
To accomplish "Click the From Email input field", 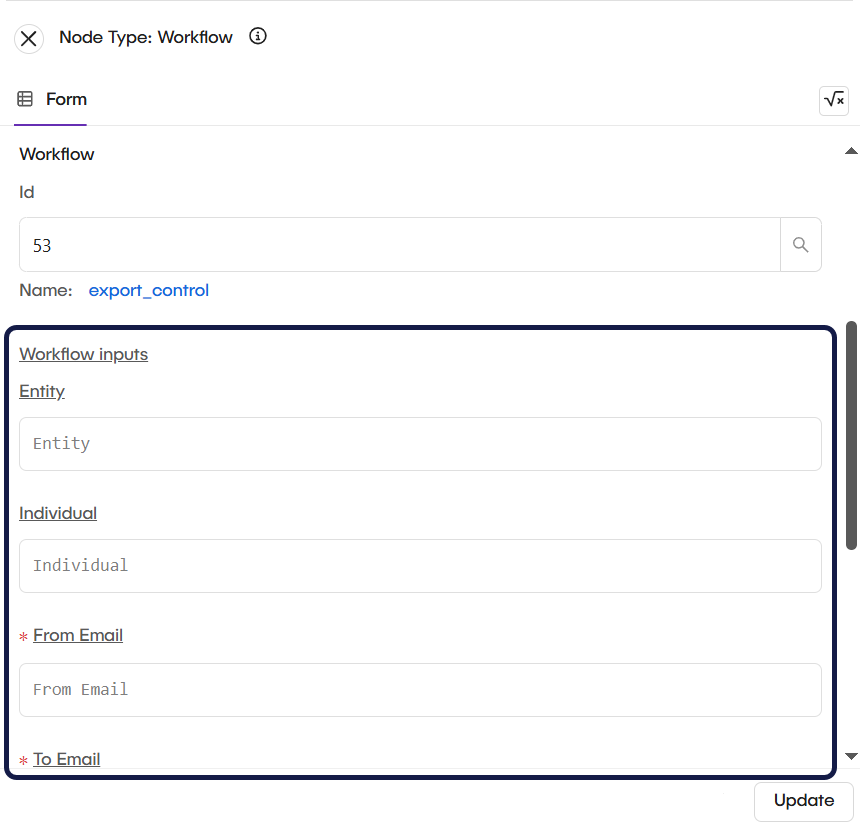I will (x=420, y=689).
